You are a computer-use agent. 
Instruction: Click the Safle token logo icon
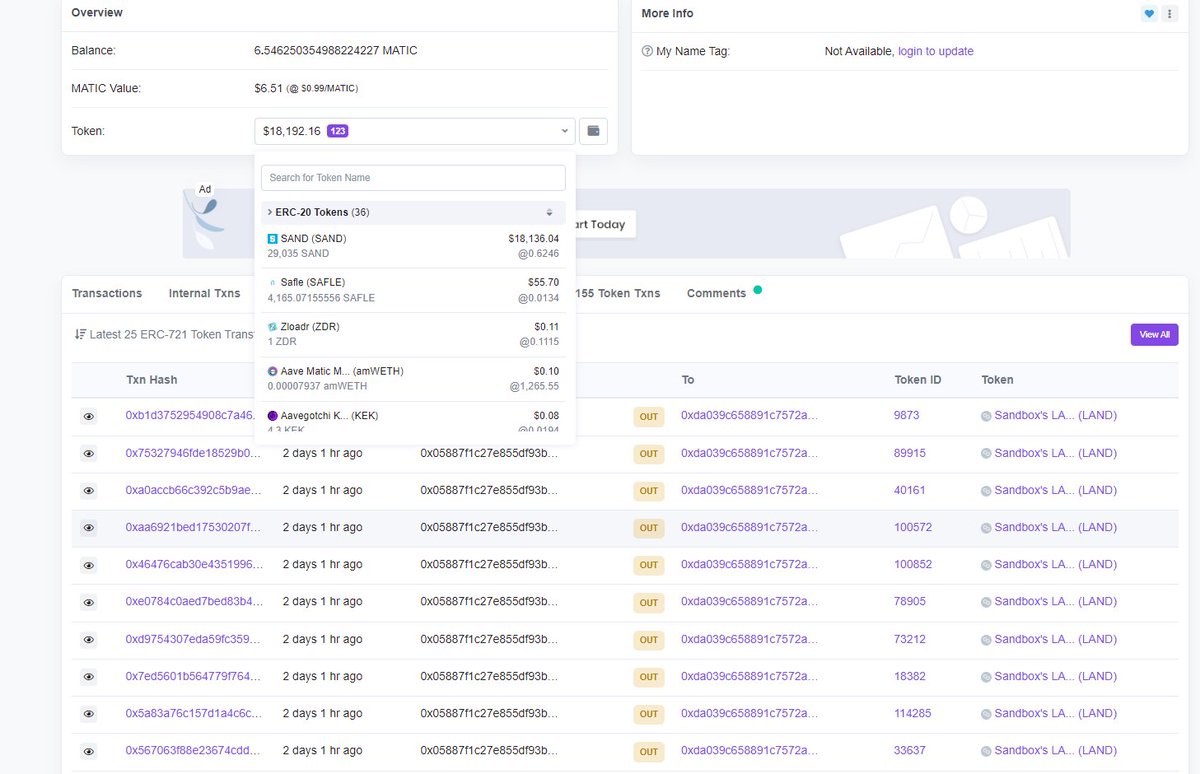tap(272, 283)
